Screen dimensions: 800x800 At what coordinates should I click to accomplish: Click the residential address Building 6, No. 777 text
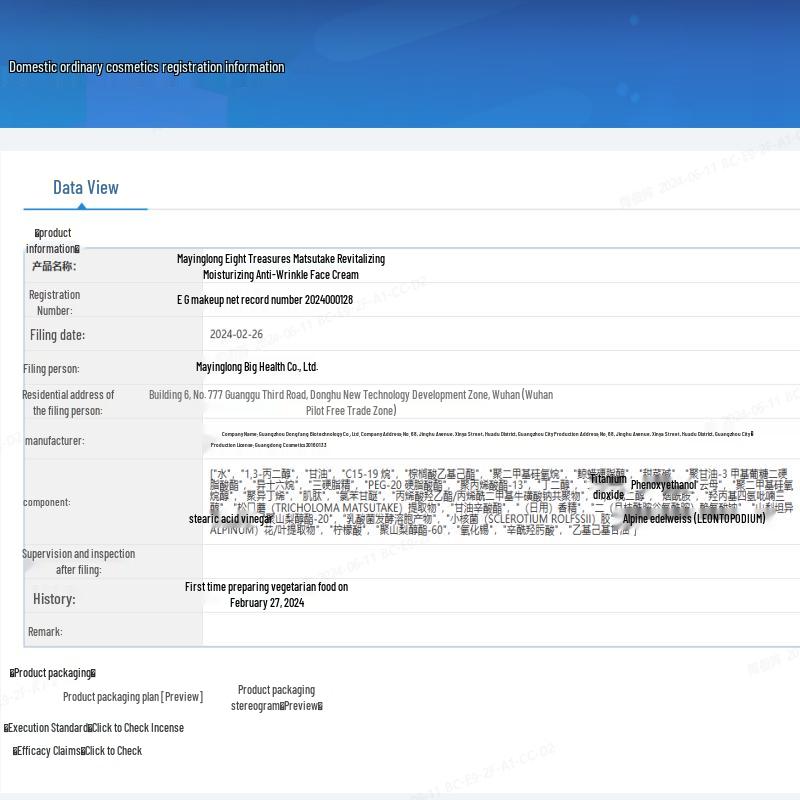[351, 403]
